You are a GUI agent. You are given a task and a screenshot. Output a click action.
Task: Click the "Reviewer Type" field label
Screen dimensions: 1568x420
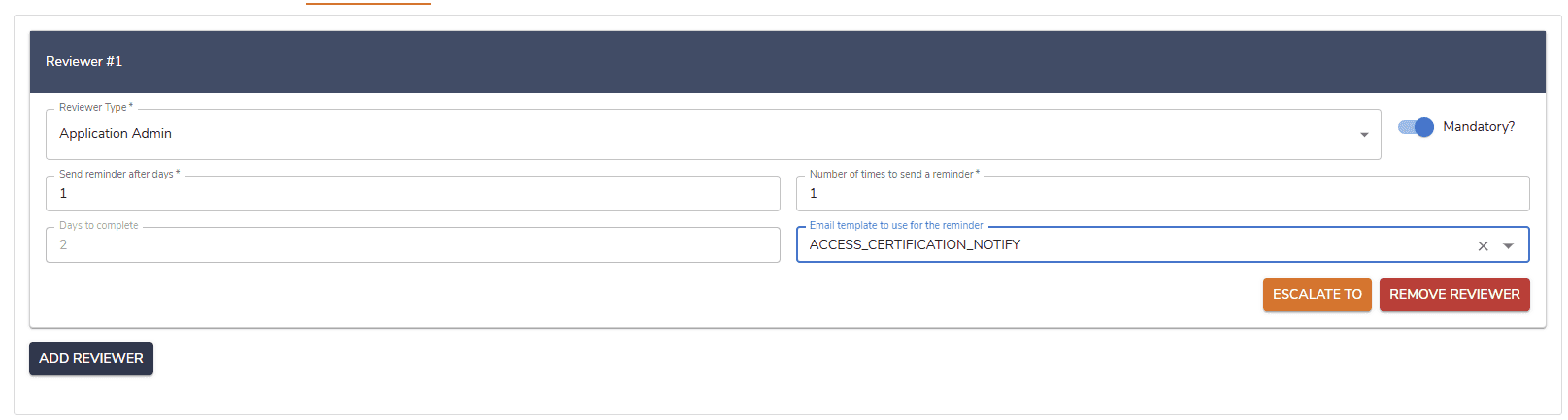pyautogui.click(x=95, y=108)
